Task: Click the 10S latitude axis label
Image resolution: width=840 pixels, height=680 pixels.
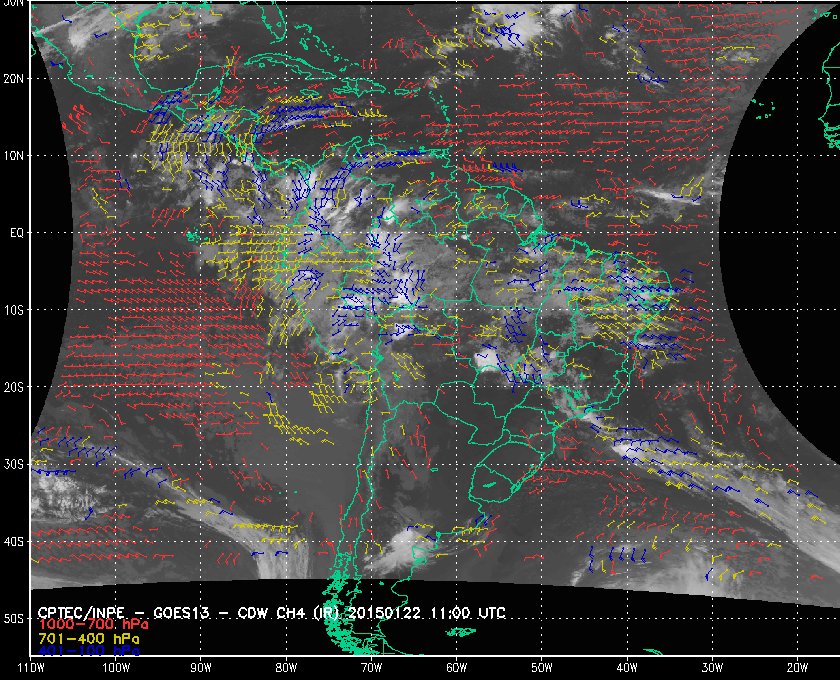Action: tap(13, 310)
